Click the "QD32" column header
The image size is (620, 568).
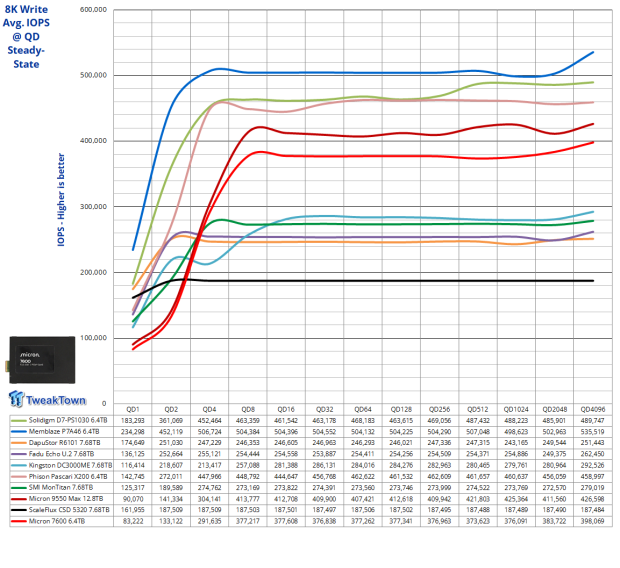(324, 409)
